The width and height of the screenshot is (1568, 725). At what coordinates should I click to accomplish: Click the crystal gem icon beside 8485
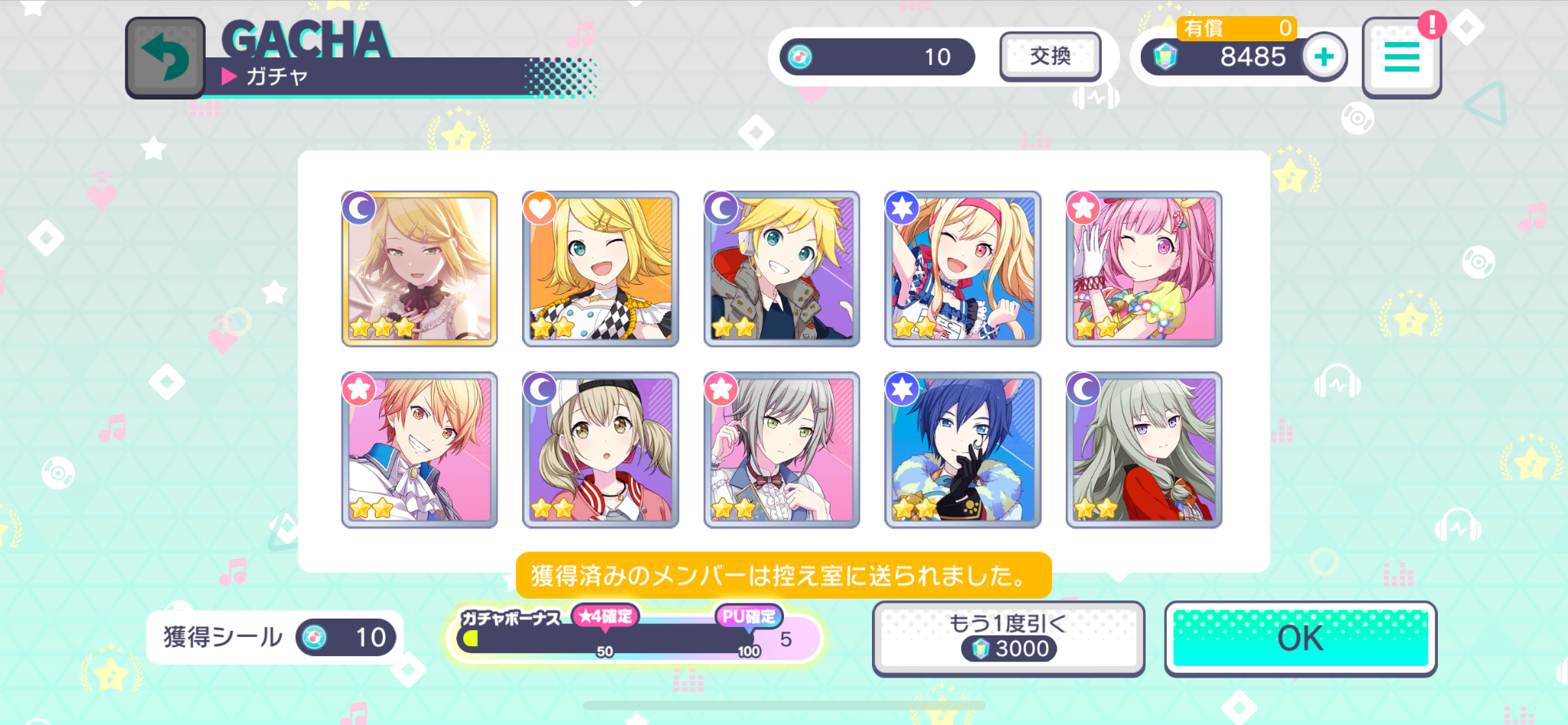(1165, 57)
